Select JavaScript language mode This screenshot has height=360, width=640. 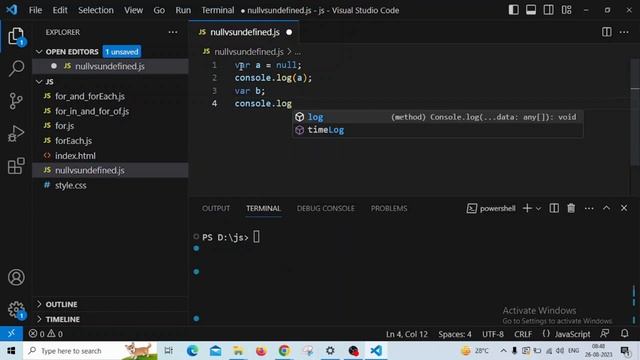pyautogui.click(x=572, y=334)
